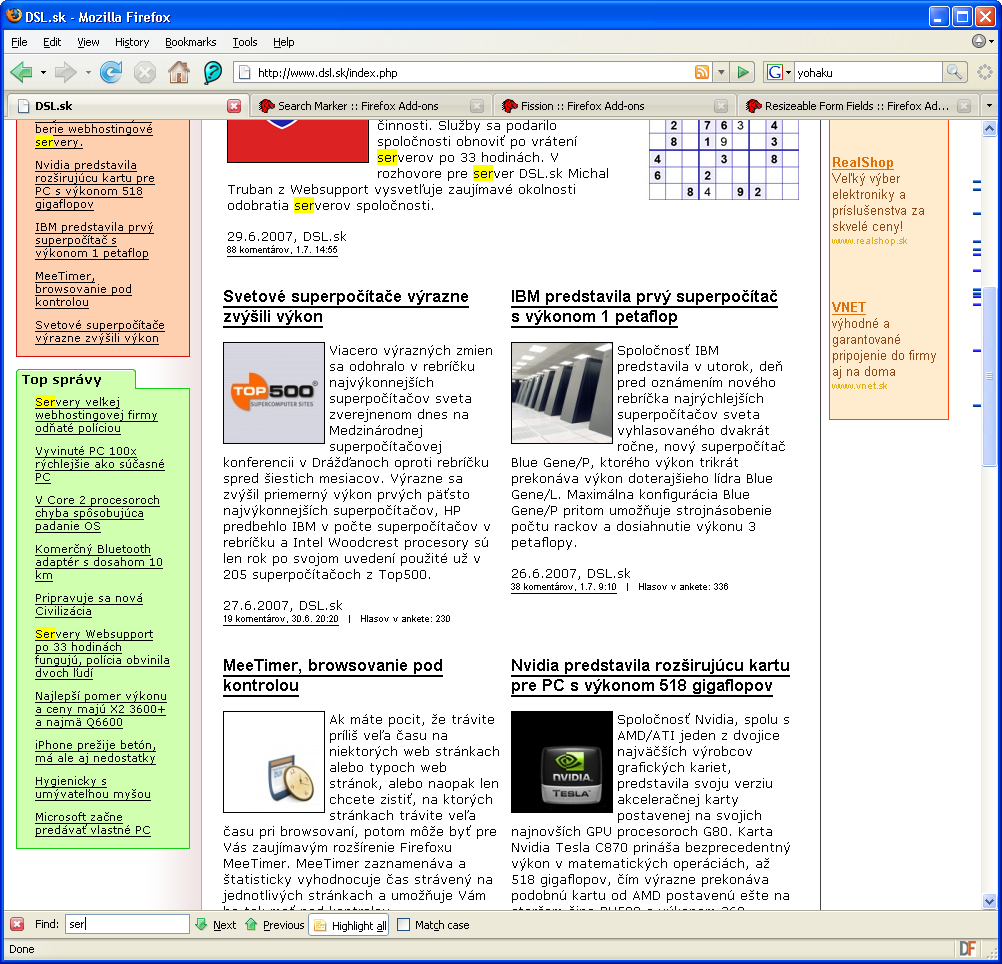Open the View menu

point(88,42)
